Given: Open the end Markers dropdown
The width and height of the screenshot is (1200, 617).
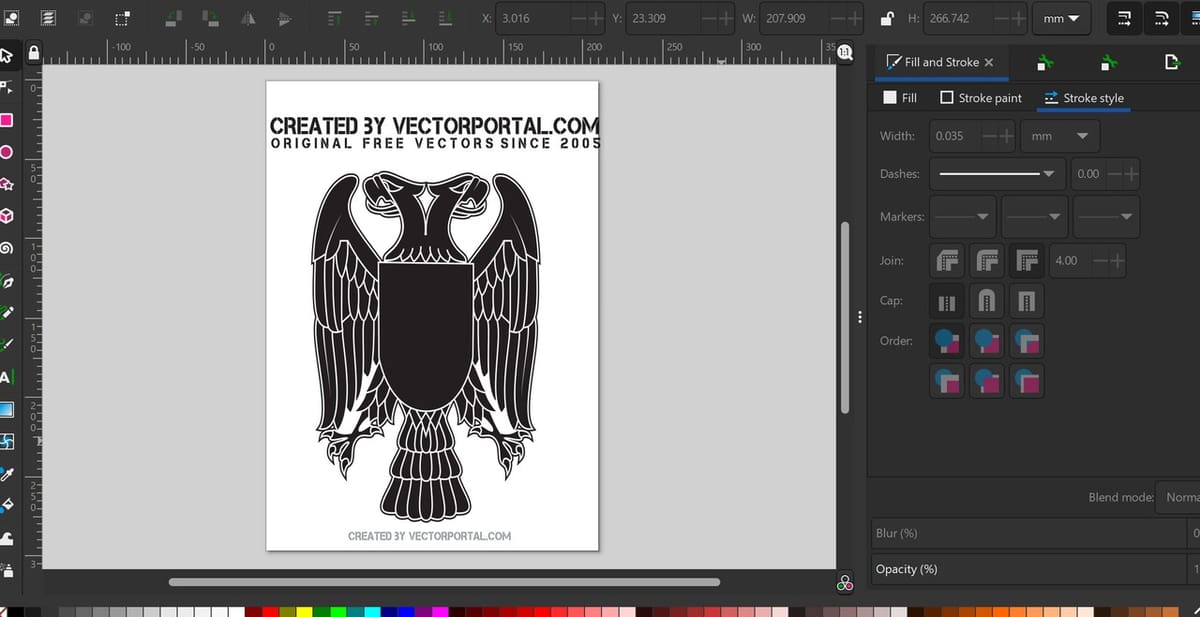Looking at the screenshot, I should tap(1107, 216).
